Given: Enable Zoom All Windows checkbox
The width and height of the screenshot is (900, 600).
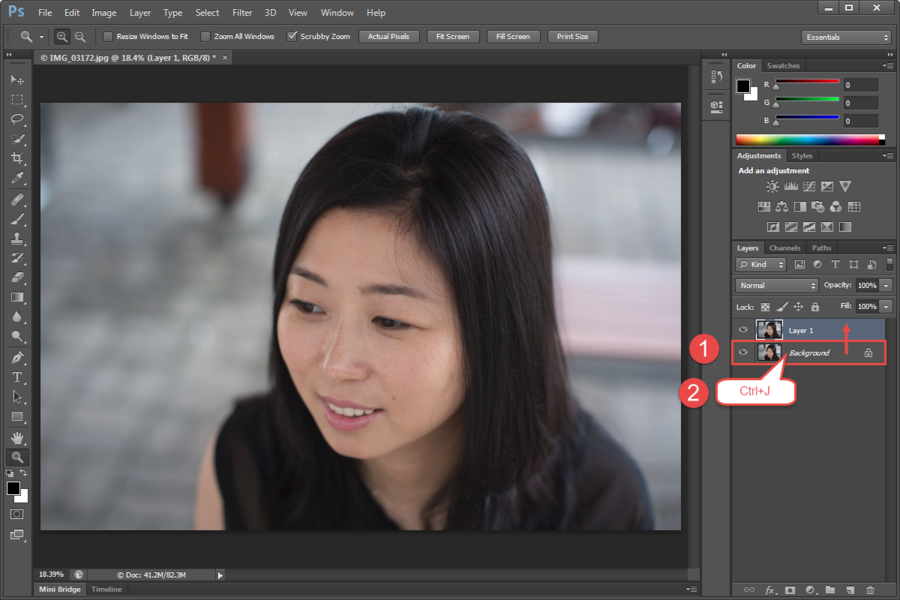Looking at the screenshot, I should [x=205, y=37].
